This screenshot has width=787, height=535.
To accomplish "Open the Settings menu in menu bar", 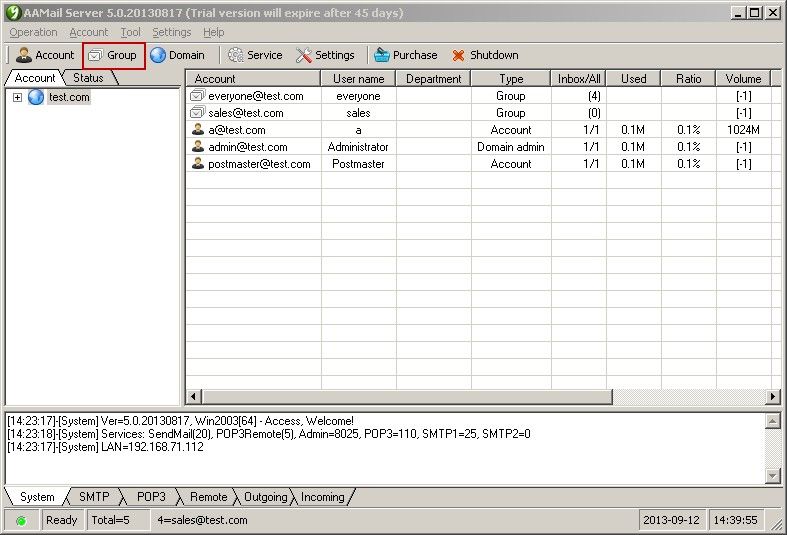I will (x=172, y=32).
